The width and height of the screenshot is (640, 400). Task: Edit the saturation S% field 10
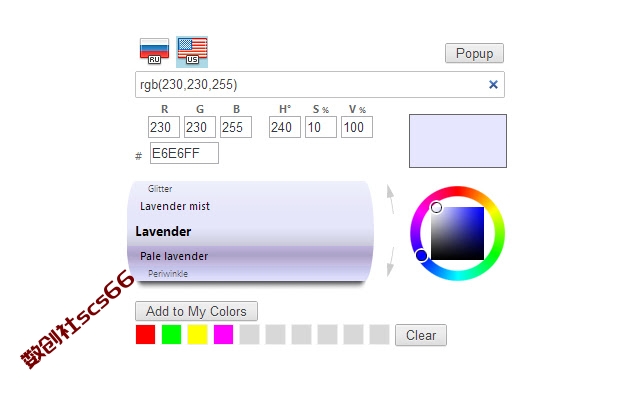pyautogui.click(x=320, y=127)
